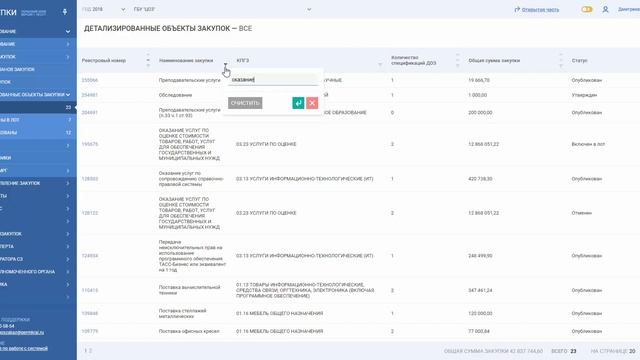Collapse the topmost sidebar section chevron

point(68,31)
